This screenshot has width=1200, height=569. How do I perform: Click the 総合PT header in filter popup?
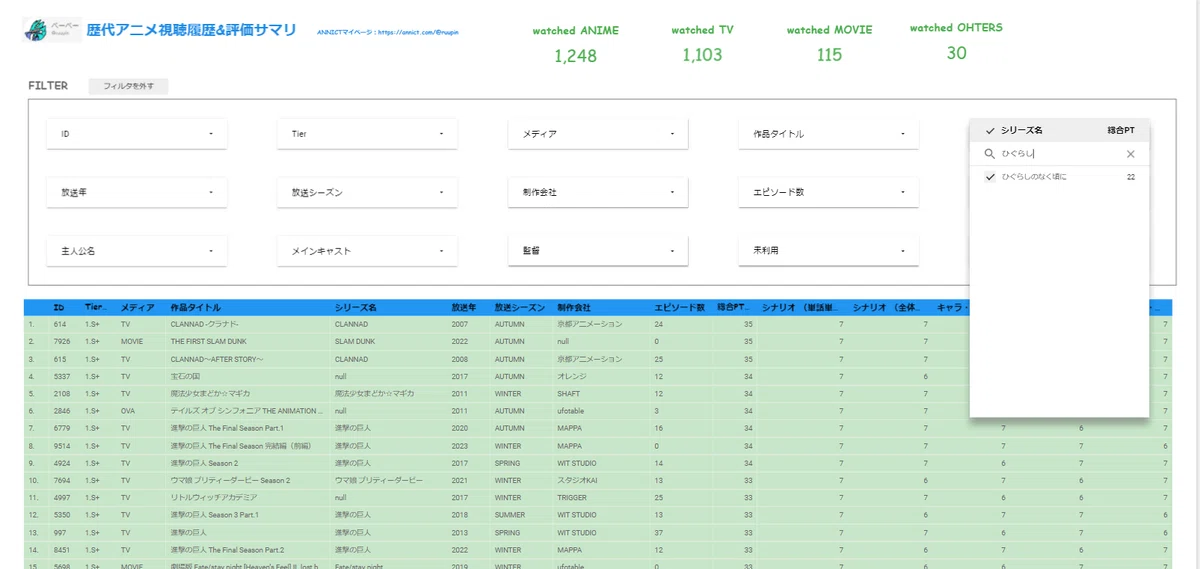(1121, 130)
